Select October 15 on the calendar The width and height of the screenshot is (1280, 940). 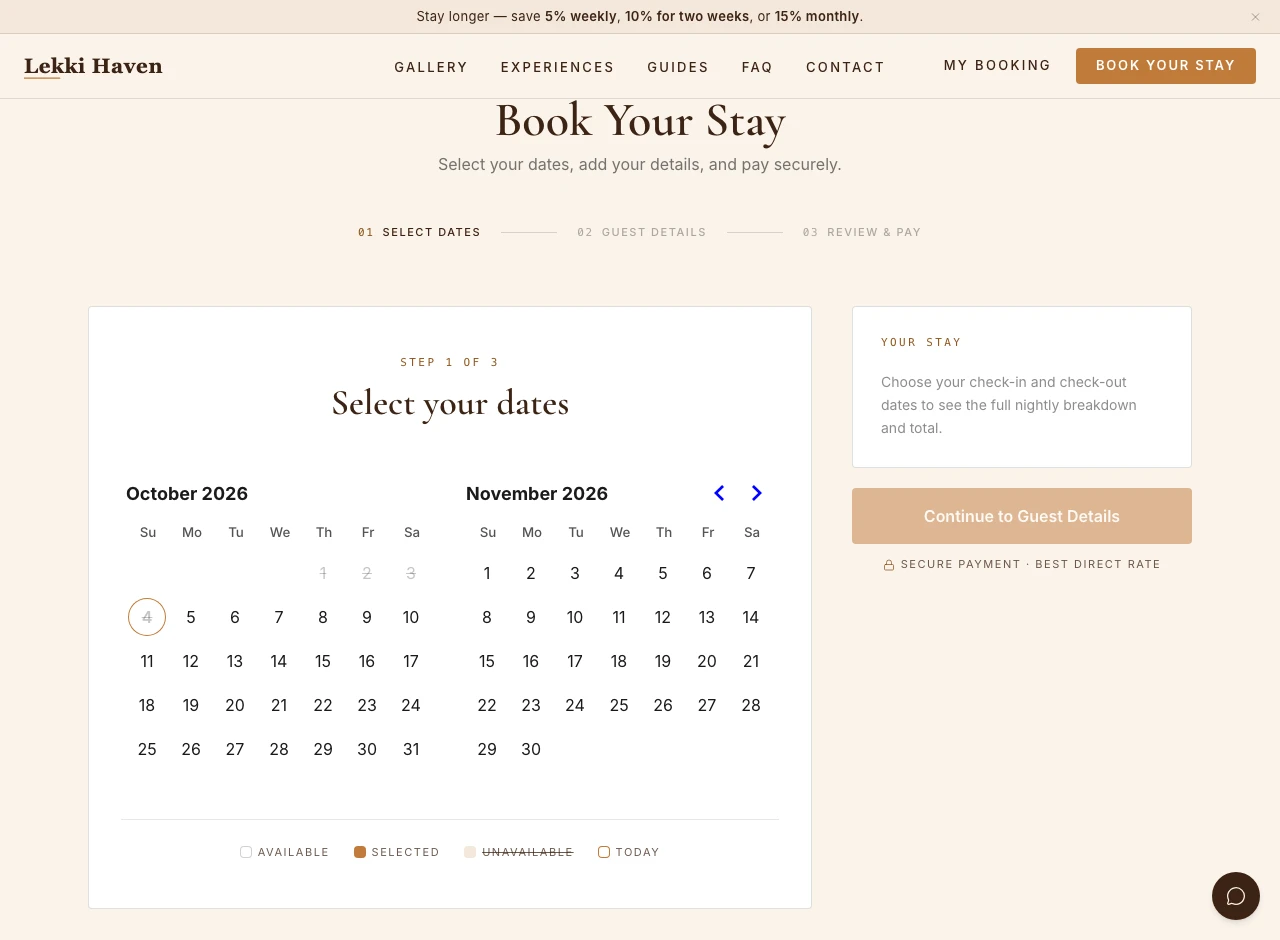click(x=323, y=661)
